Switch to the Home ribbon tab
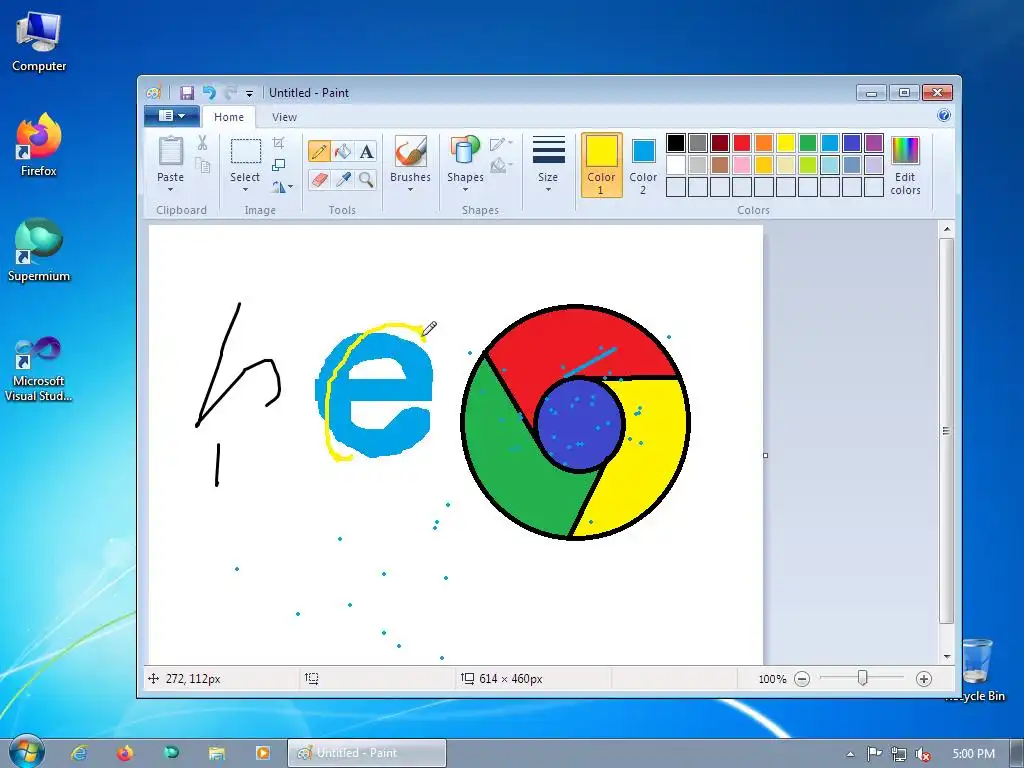The image size is (1024, 768). (x=229, y=117)
